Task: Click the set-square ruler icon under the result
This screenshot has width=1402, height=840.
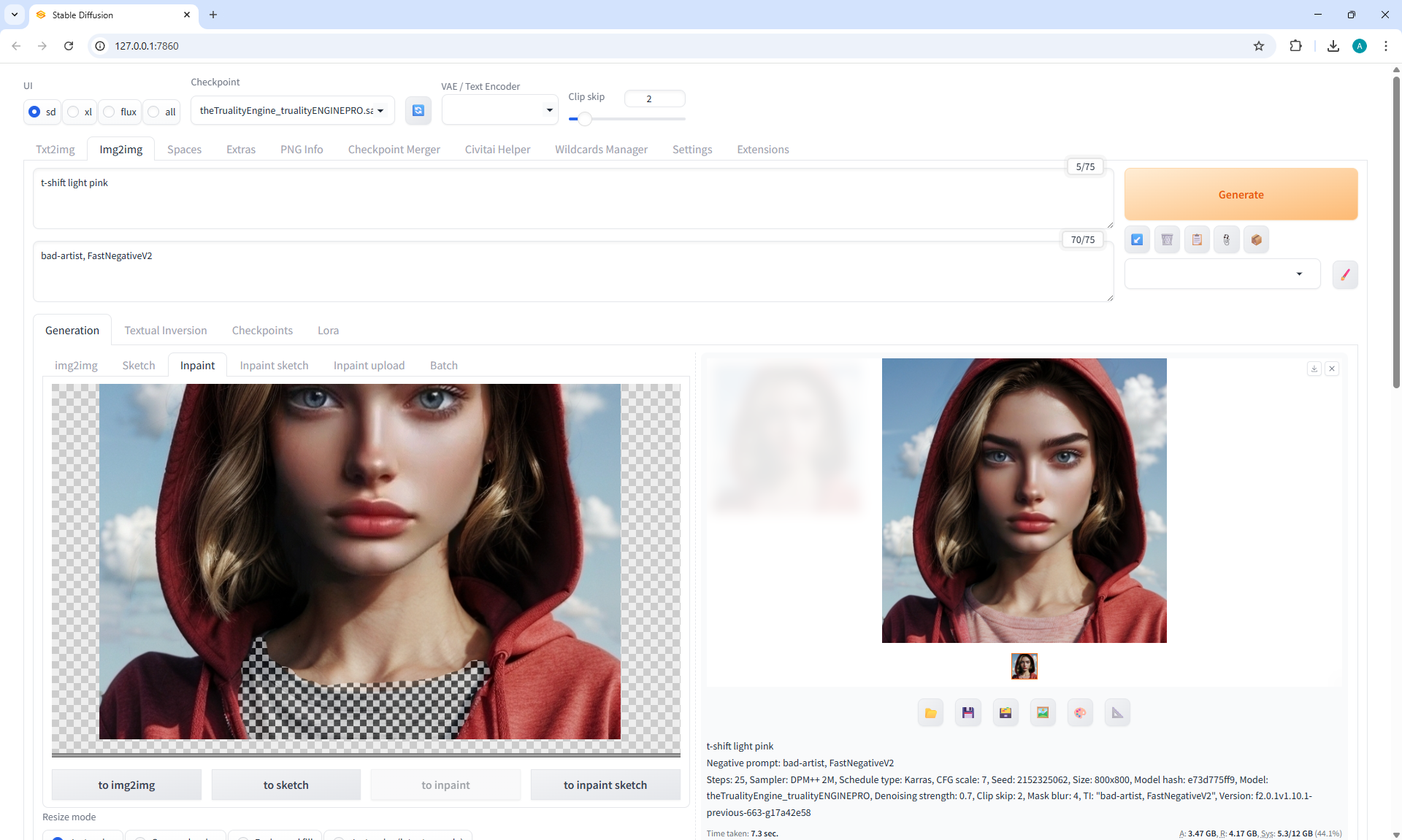Action: (x=1117, y=713)
